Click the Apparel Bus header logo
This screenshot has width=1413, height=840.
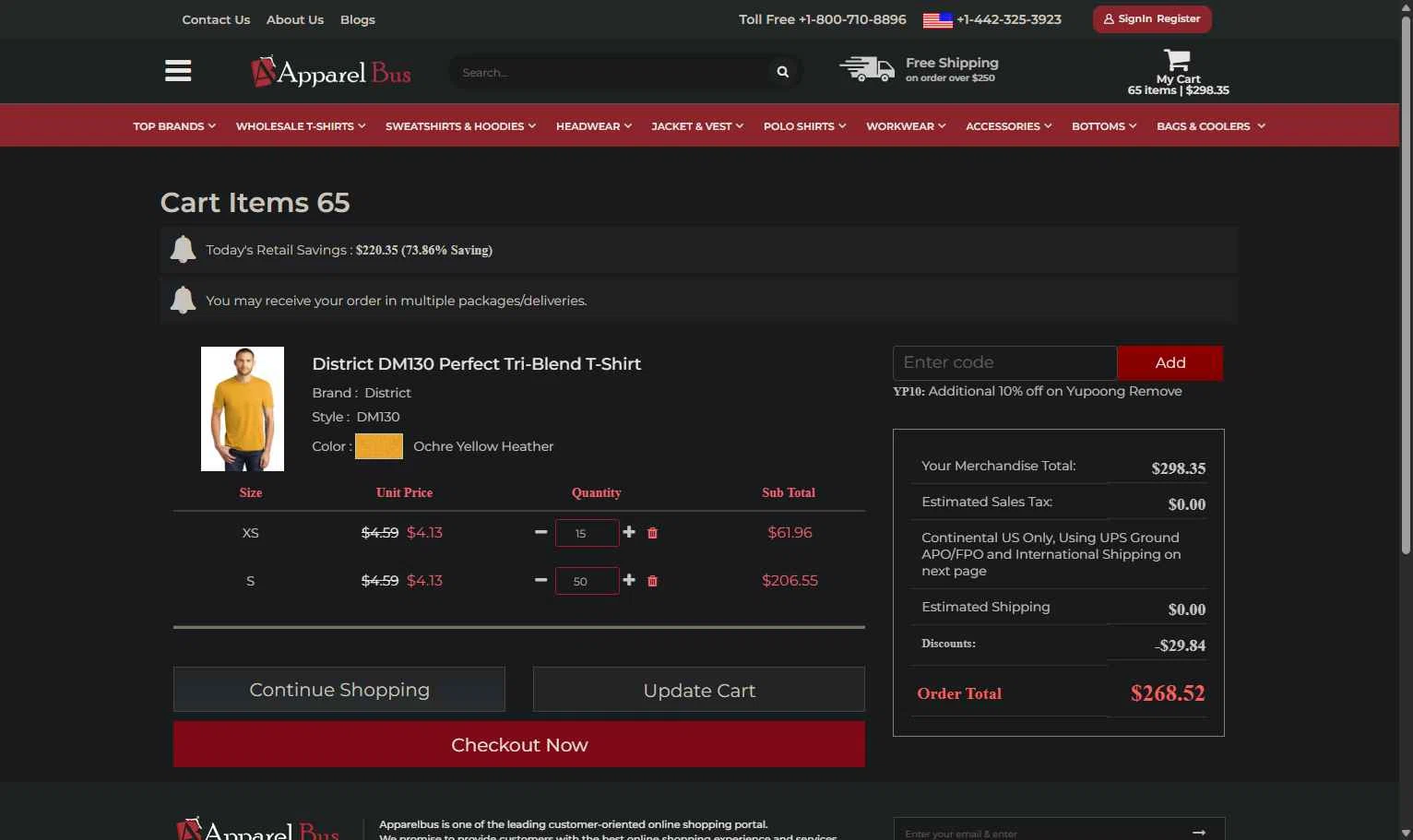(x=331, y=72)
